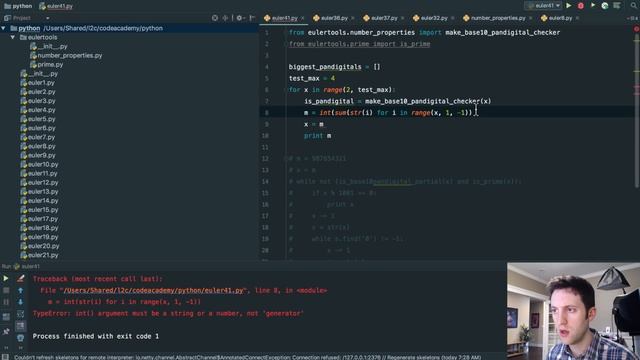Click the status bar skeleton refresh message
Image resolution: width=640 pixels, height=360 pixels.
(x=247, y=358)
